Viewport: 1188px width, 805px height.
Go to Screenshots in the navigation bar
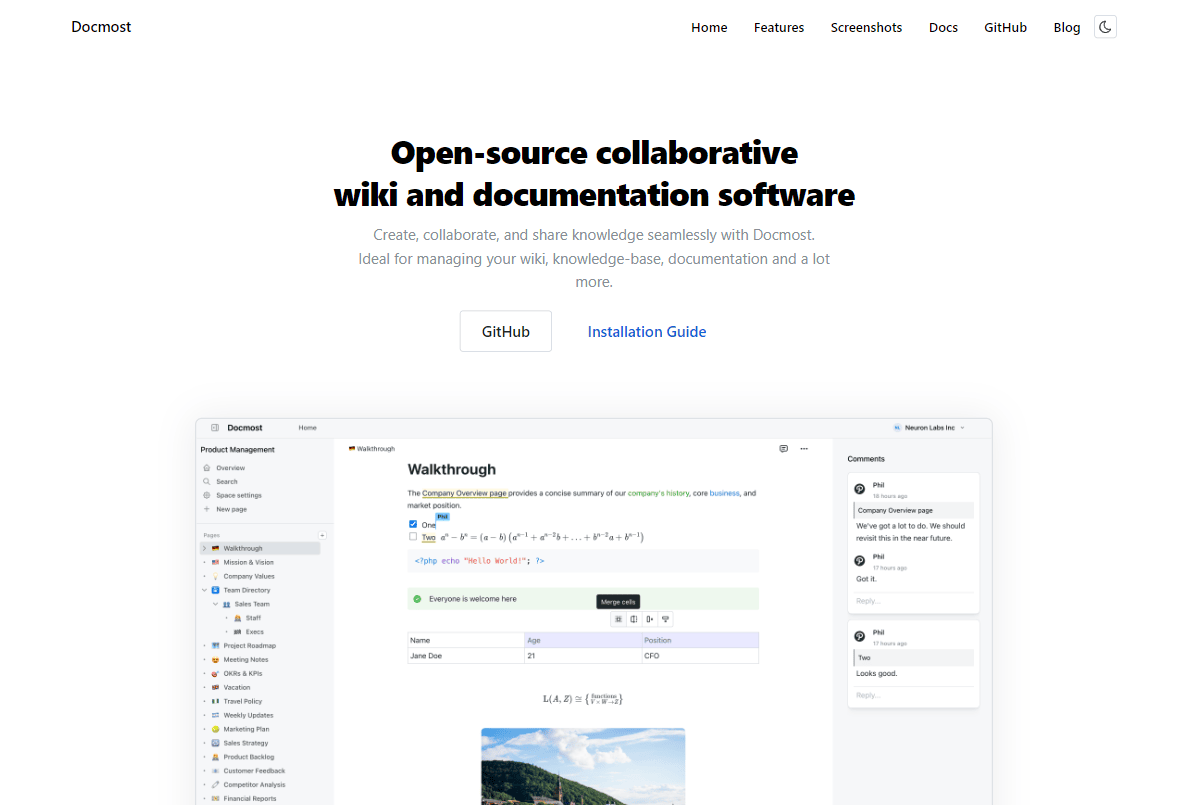pos(866,27)
